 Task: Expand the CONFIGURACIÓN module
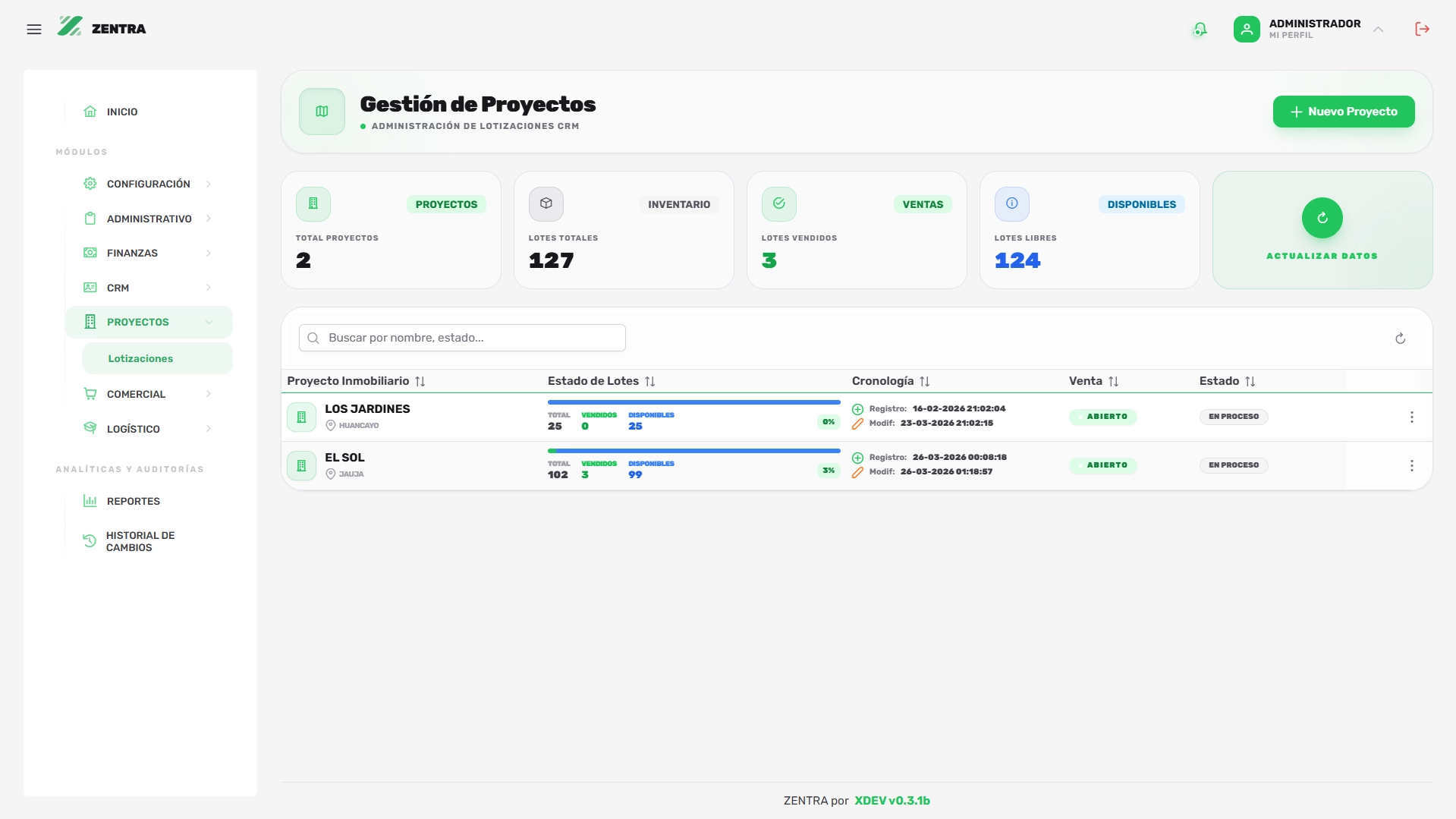[x=148, y=183]
